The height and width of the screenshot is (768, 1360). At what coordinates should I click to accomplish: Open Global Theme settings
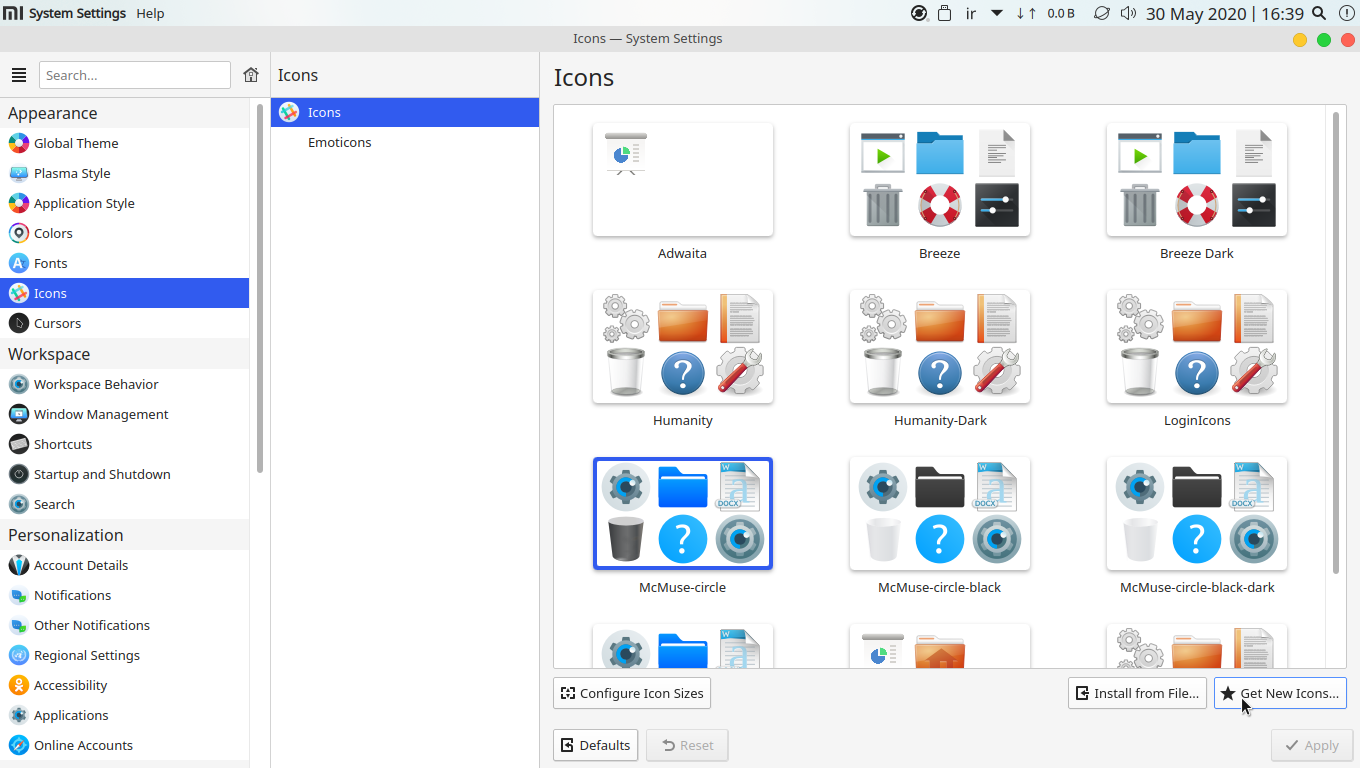click(x=76, y=143)
